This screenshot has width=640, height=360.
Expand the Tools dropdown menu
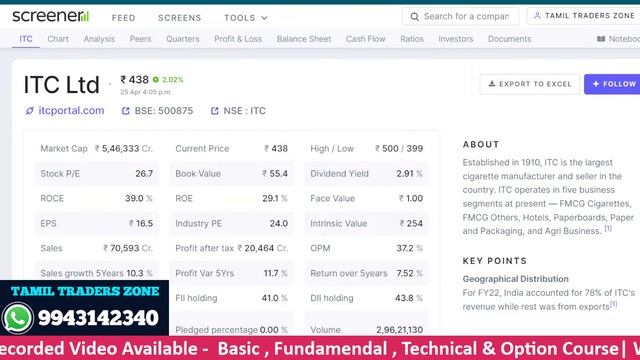pos(245,18)
